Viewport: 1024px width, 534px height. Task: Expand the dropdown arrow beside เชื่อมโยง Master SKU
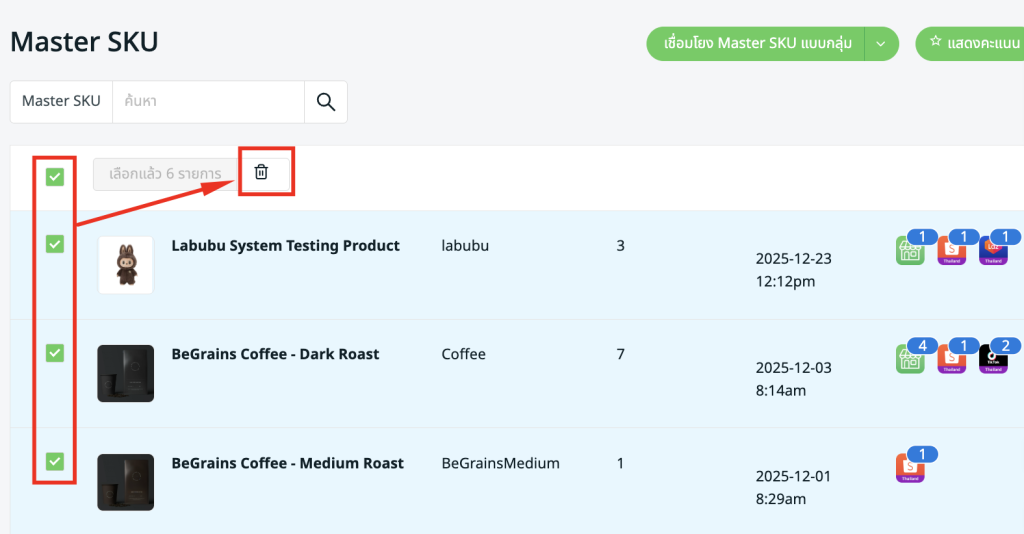click(x=881, y=44)
